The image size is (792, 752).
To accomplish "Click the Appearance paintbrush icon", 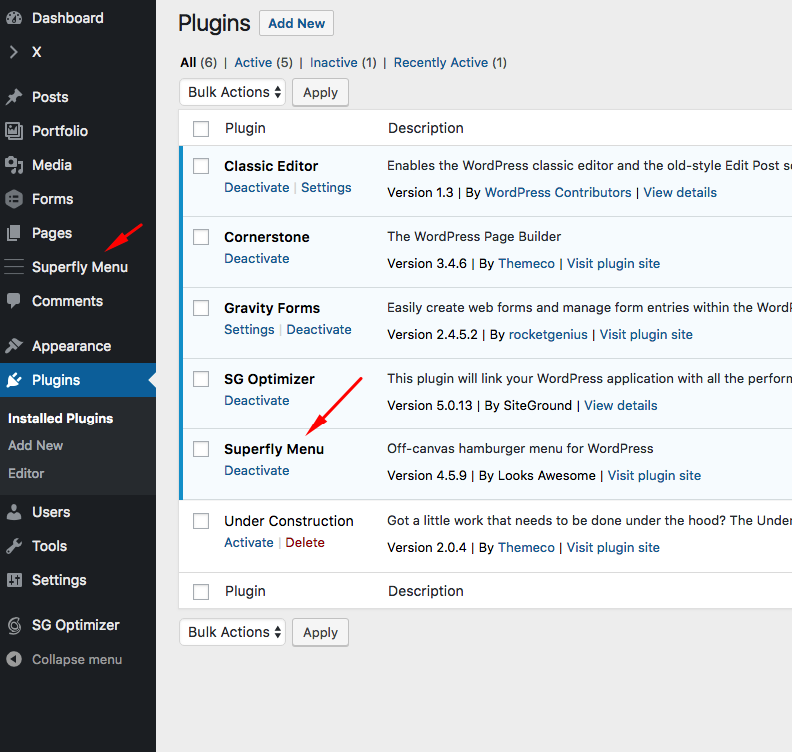I will coord(14,346).
